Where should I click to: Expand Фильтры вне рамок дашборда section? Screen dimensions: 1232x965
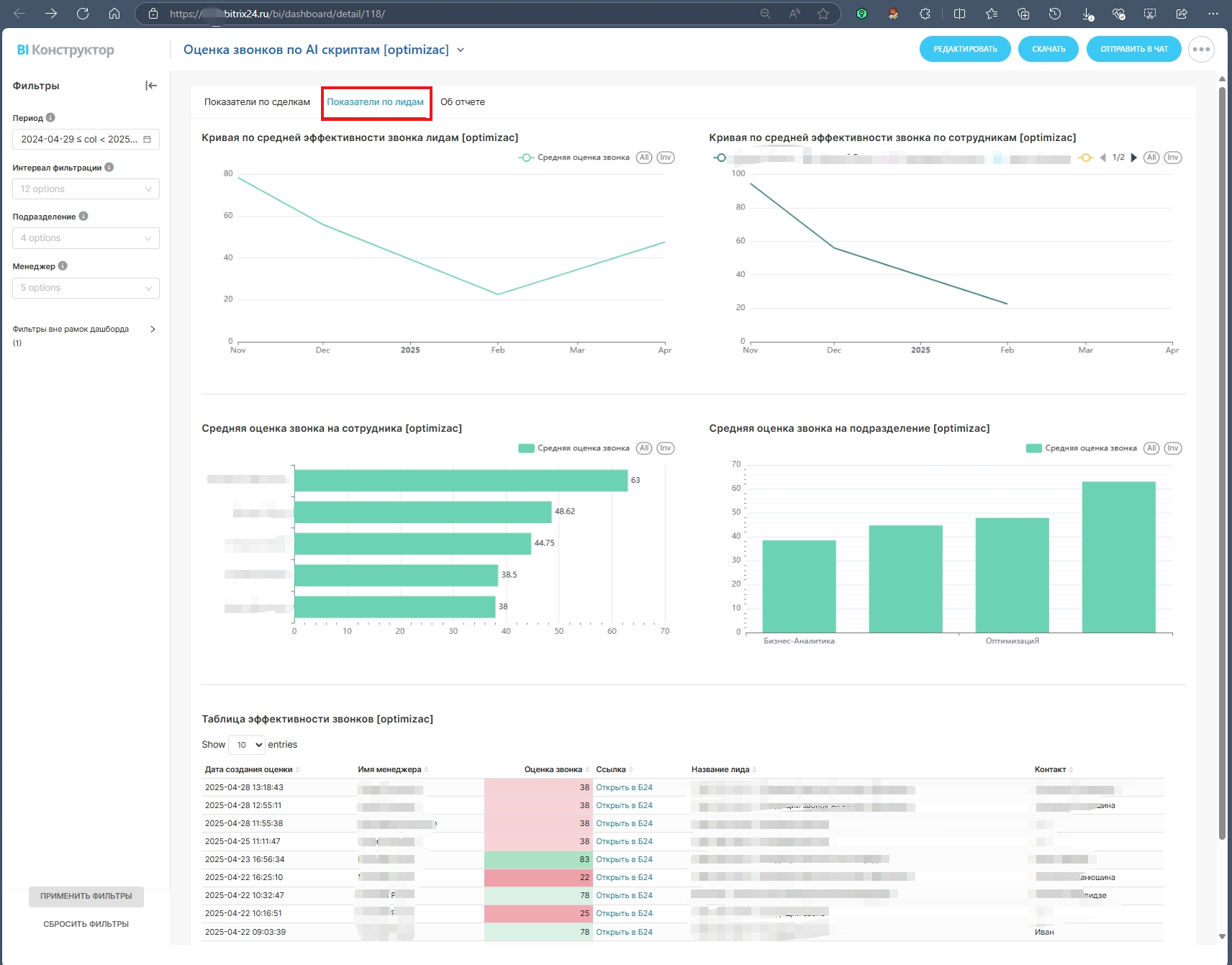click(153, 330)
